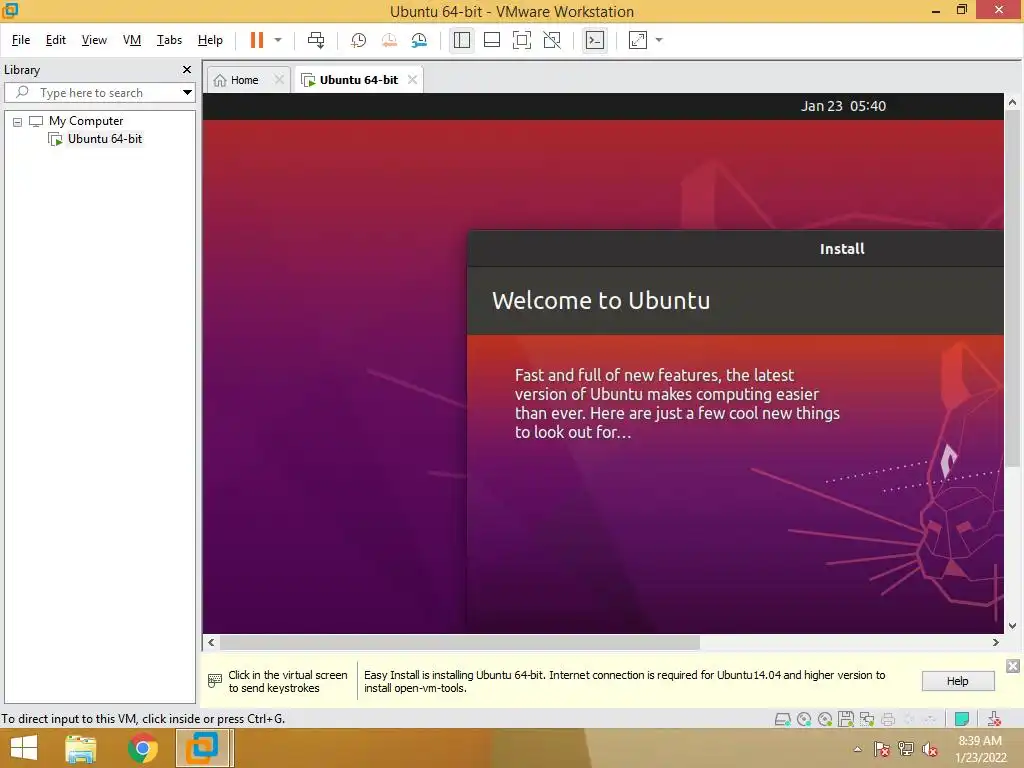Switch to Unity mode toolbar icon
Image resolution: width=1024 pixels, height=768 pixels.
[x=552, y=40]
